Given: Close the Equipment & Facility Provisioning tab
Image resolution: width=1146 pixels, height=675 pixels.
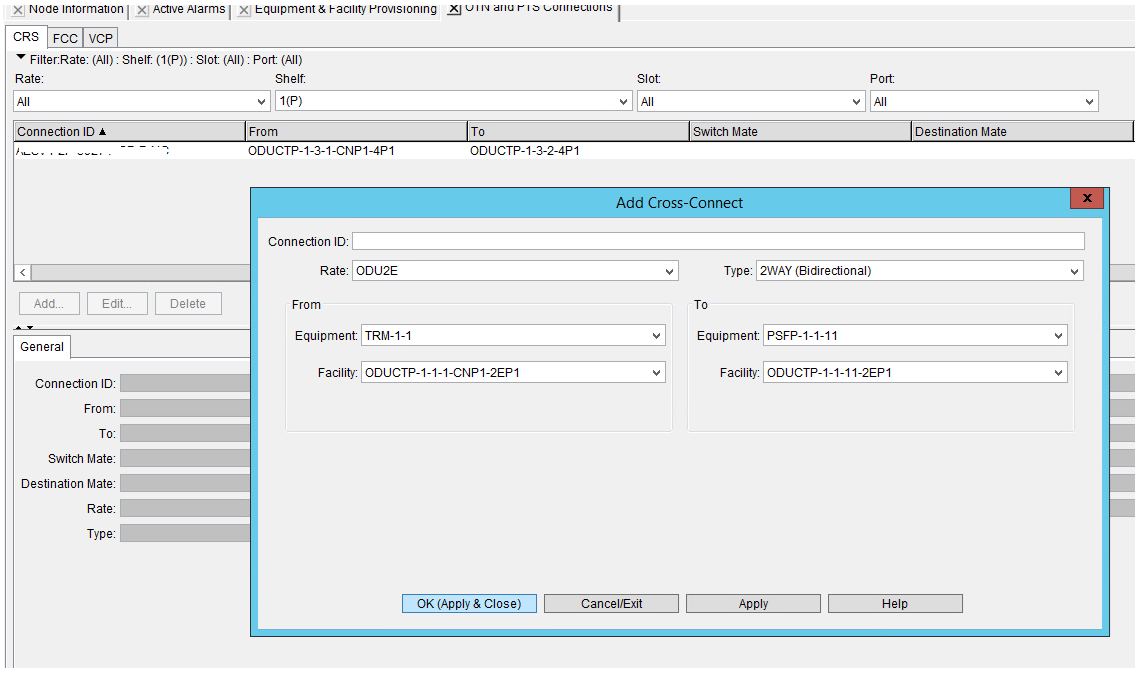Looking at the screenshot, I should (x=243, y=9).
